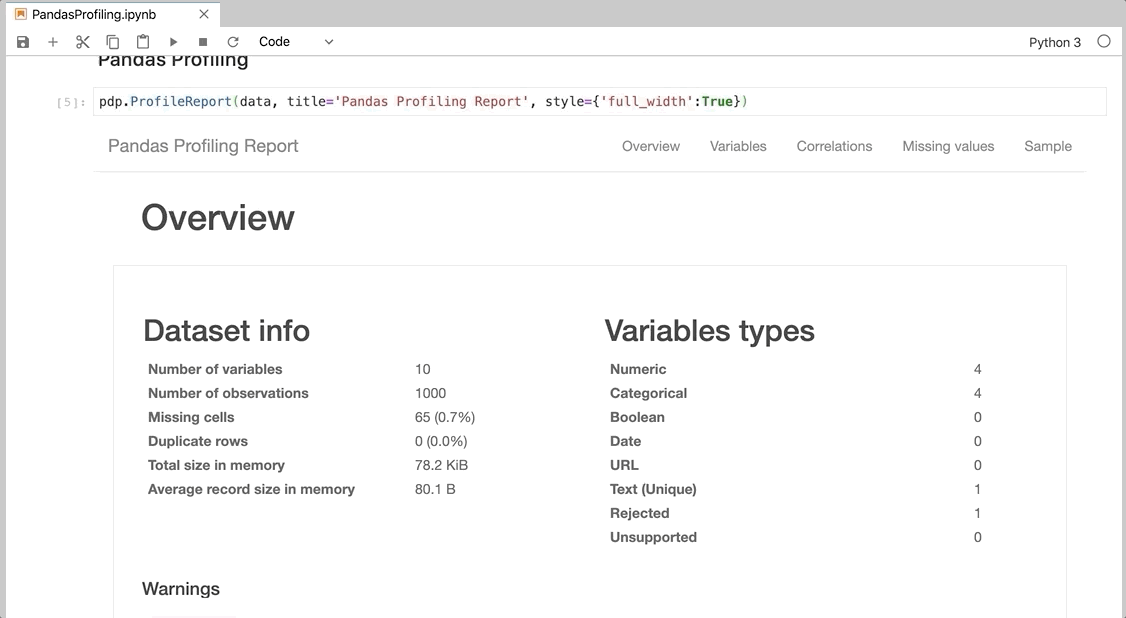This screenshot has width=1126, height=618.
Task: Jump to Missing values section
Action: (x=948, y=146)
